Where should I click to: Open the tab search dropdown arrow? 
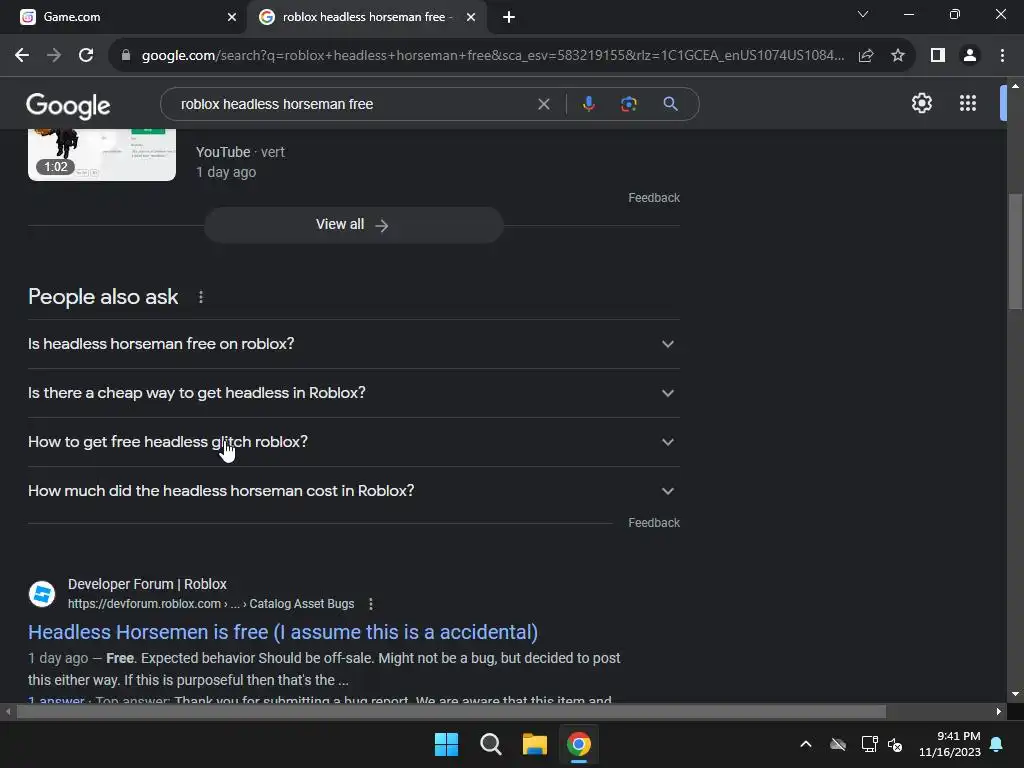point(863,14)
